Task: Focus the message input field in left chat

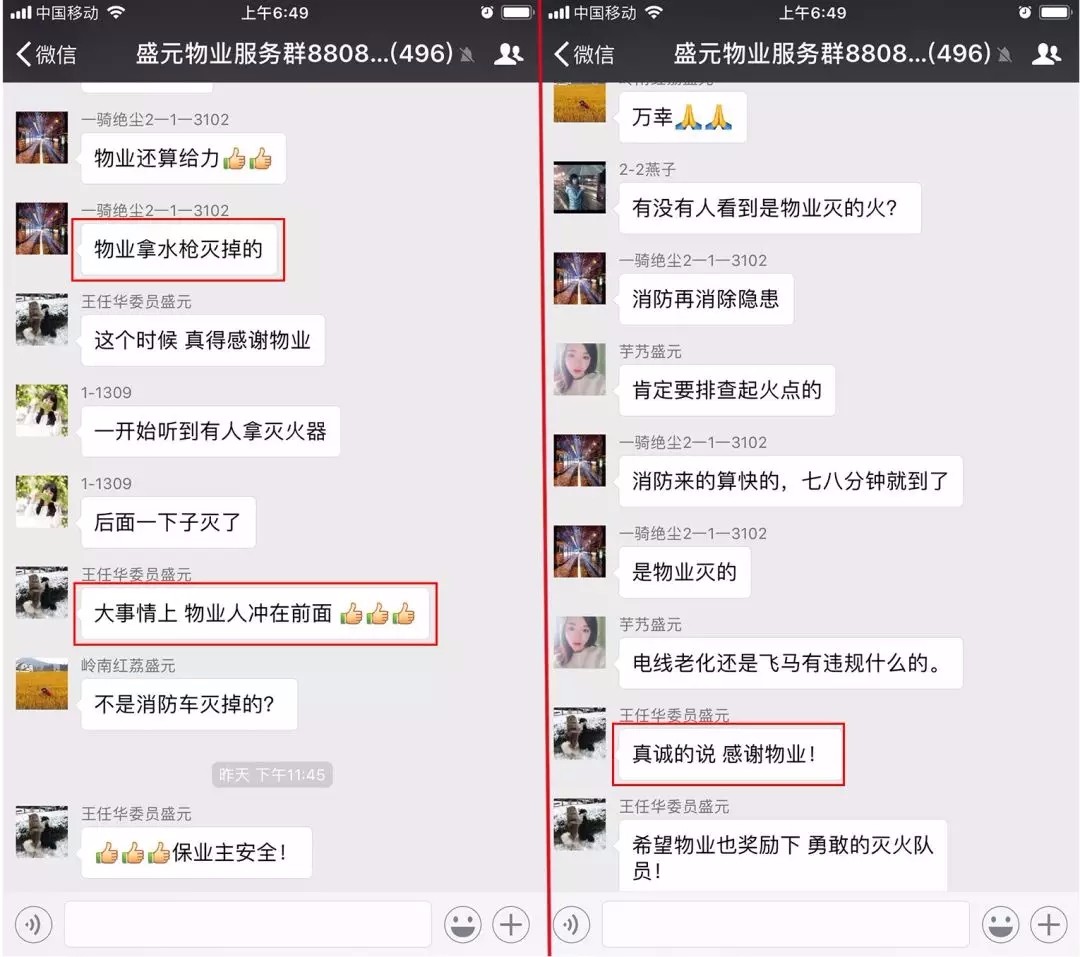Action: [x=248, y=924]
